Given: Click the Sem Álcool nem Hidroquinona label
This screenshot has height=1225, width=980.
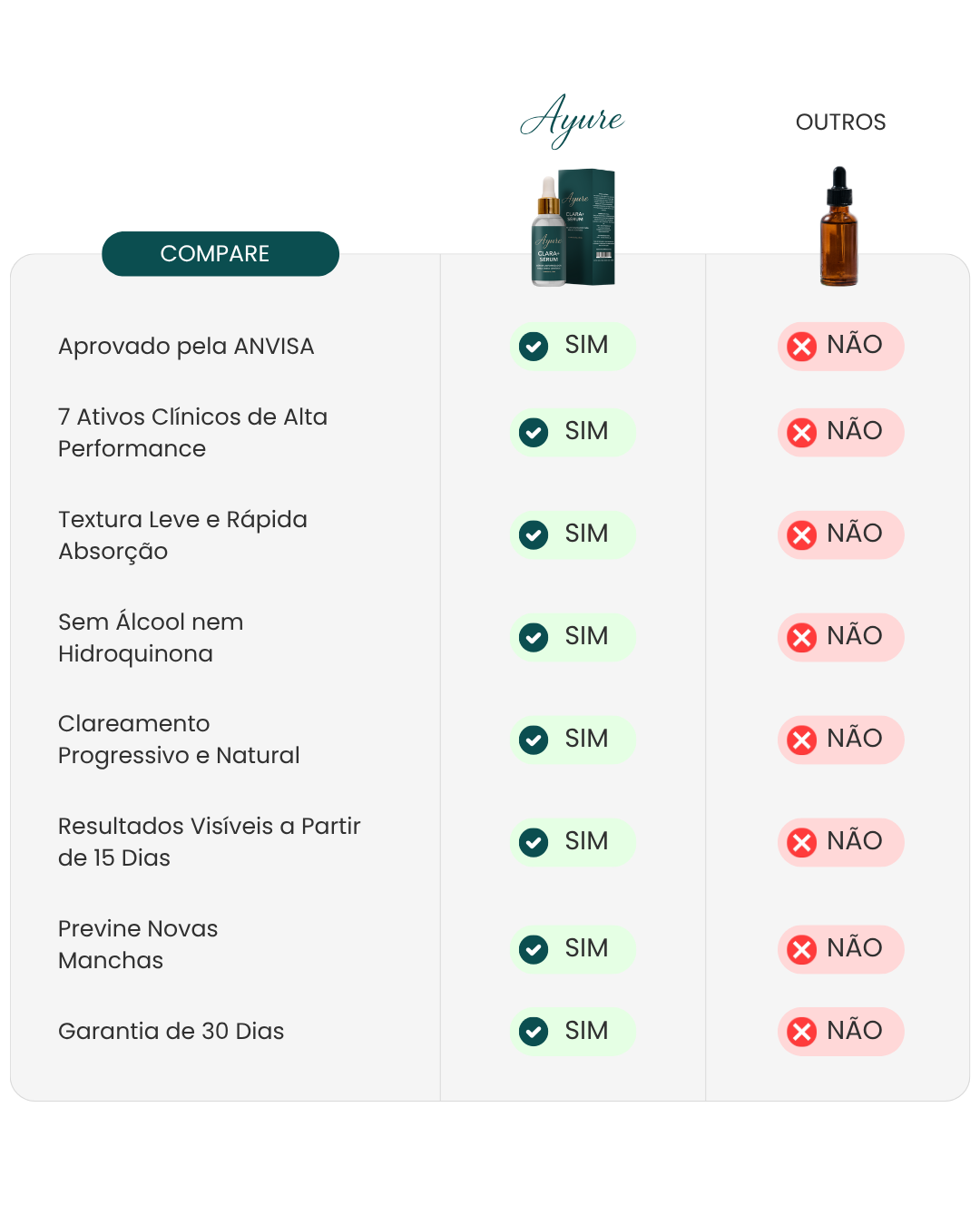Looking at the screenshot, I should (x=151, y=638).
